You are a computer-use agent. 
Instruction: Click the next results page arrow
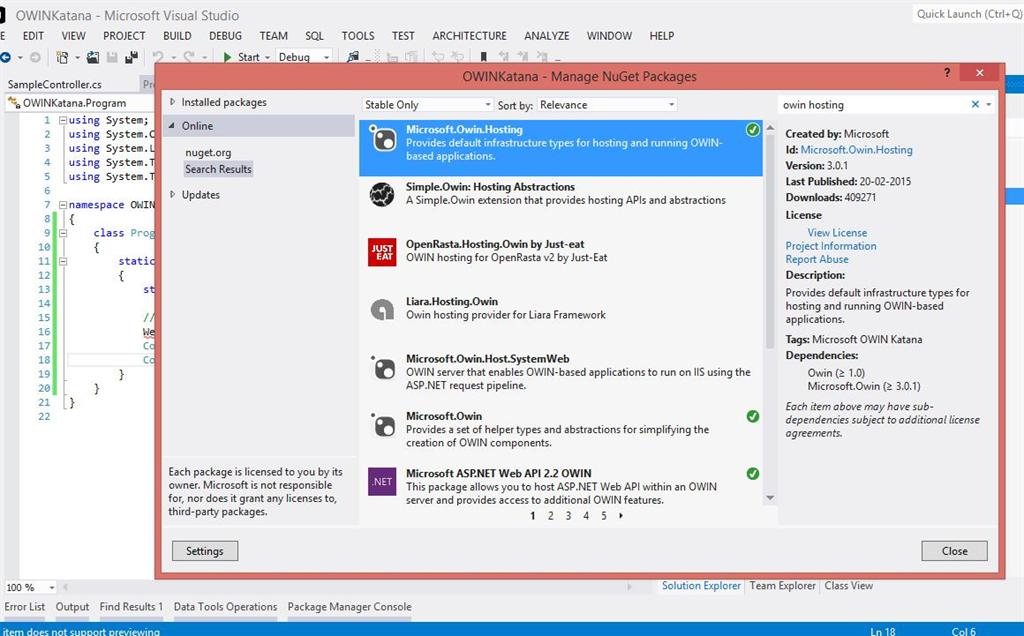coord(620,516)
